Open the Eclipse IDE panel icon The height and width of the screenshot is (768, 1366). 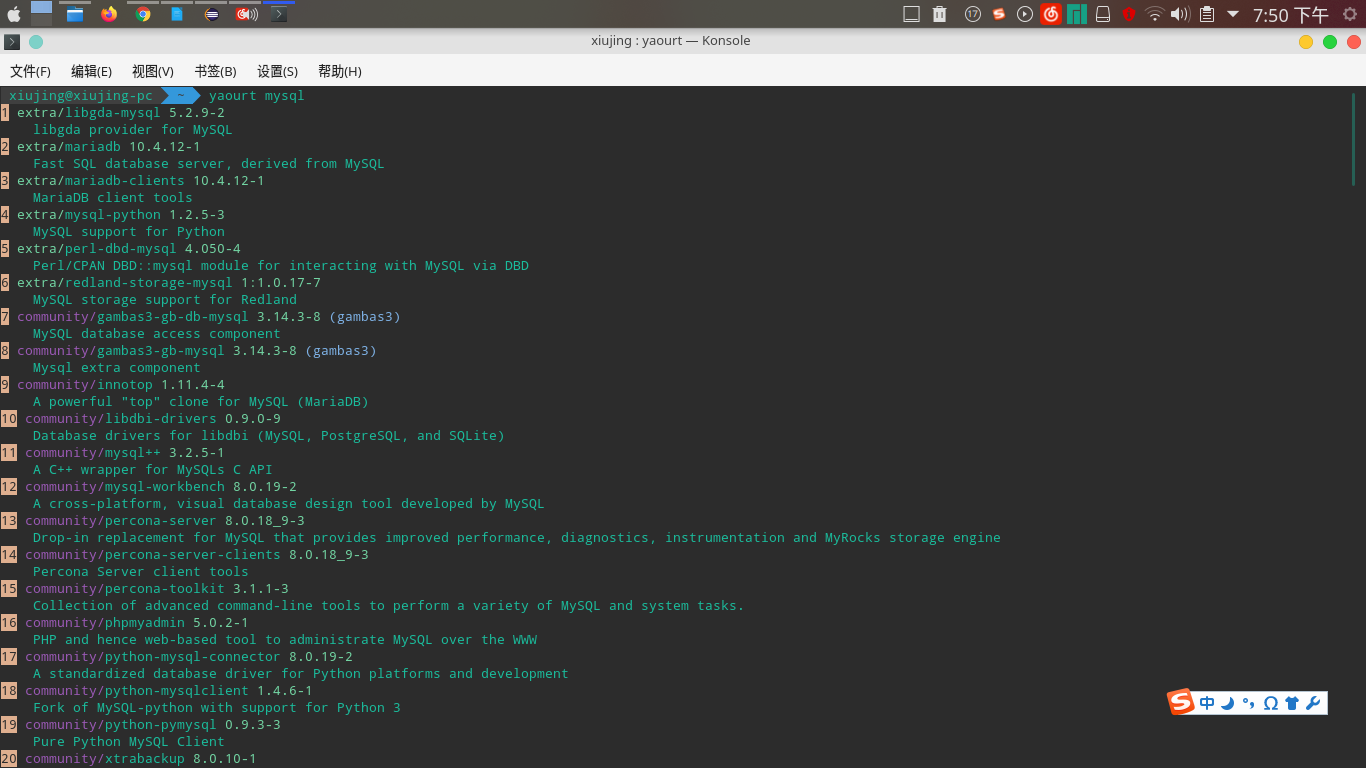tap(211, 14)
